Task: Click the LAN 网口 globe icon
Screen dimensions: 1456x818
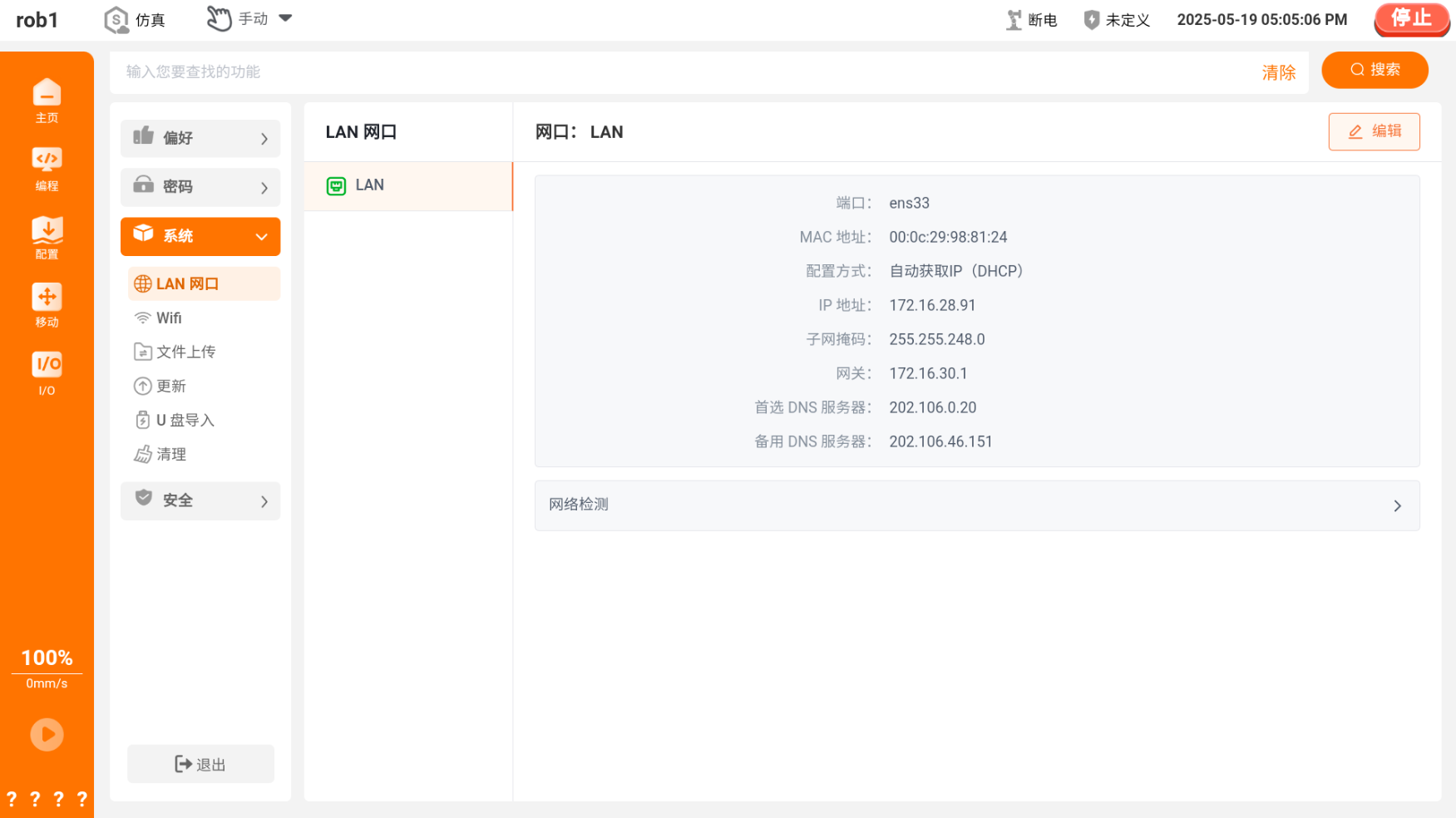Action: [x=143, y=283]
